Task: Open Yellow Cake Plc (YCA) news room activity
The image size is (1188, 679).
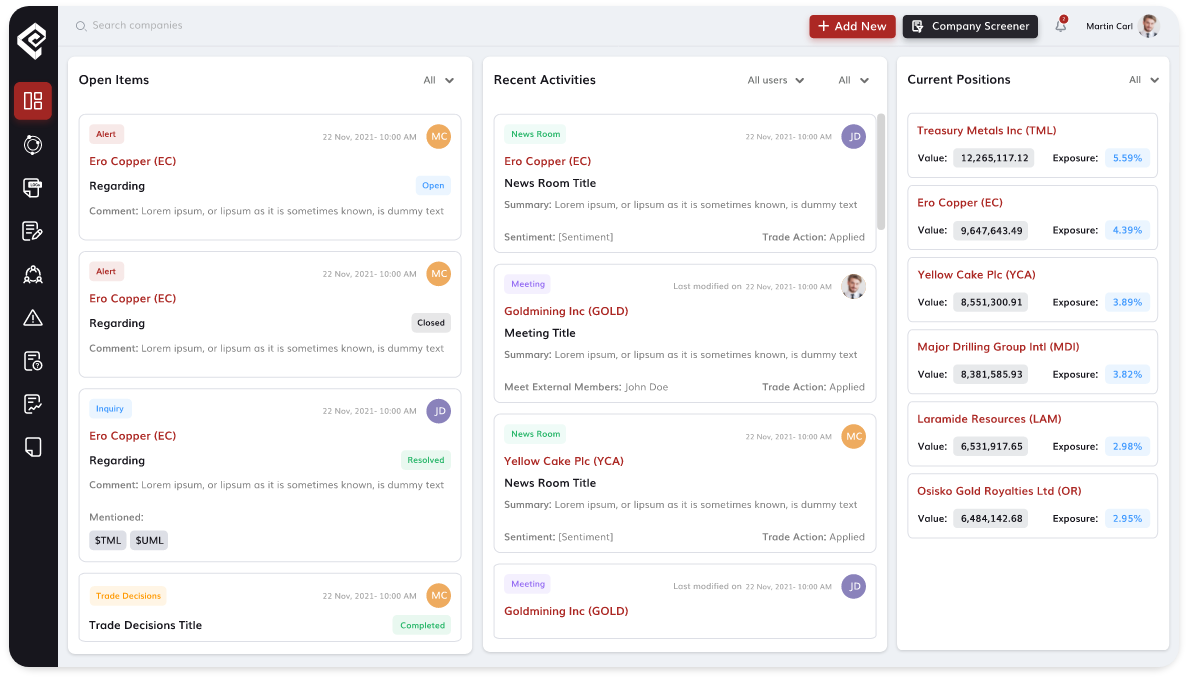Action: tap(564, 461)
